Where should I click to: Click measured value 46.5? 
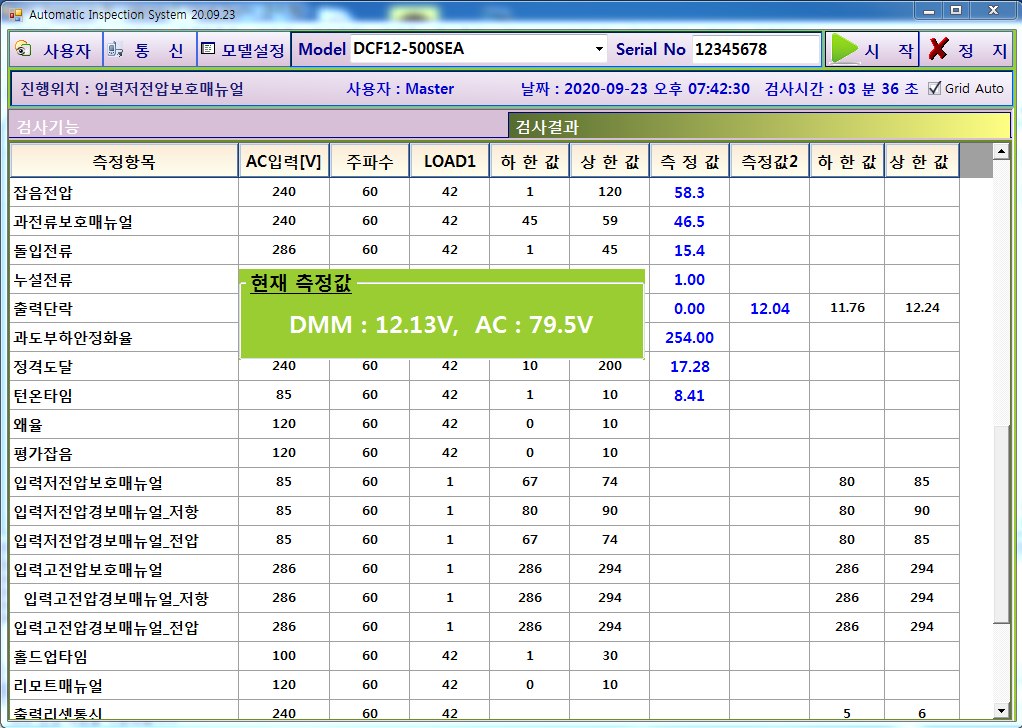point(689,222)
